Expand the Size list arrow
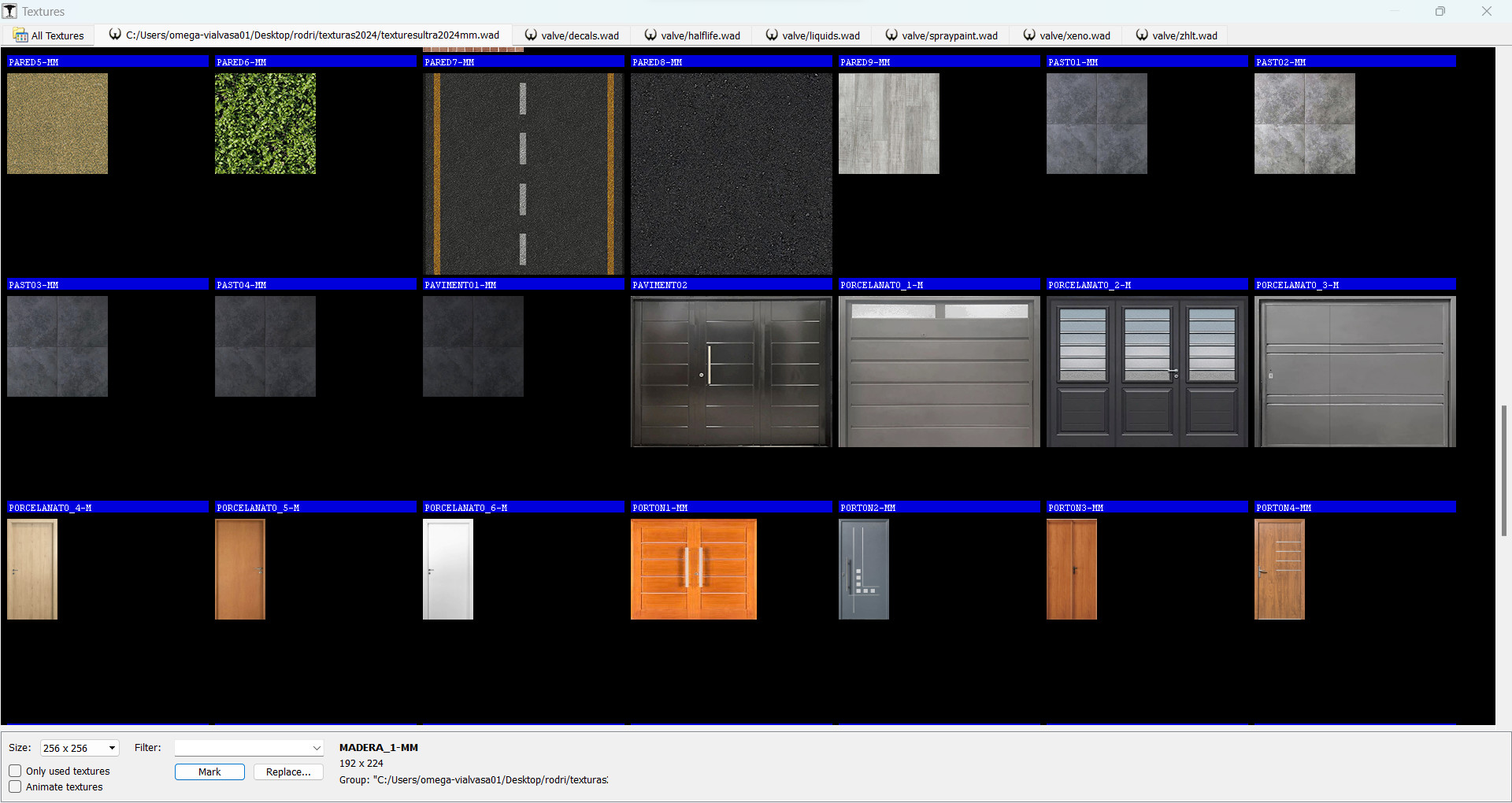 coord(110,748)
